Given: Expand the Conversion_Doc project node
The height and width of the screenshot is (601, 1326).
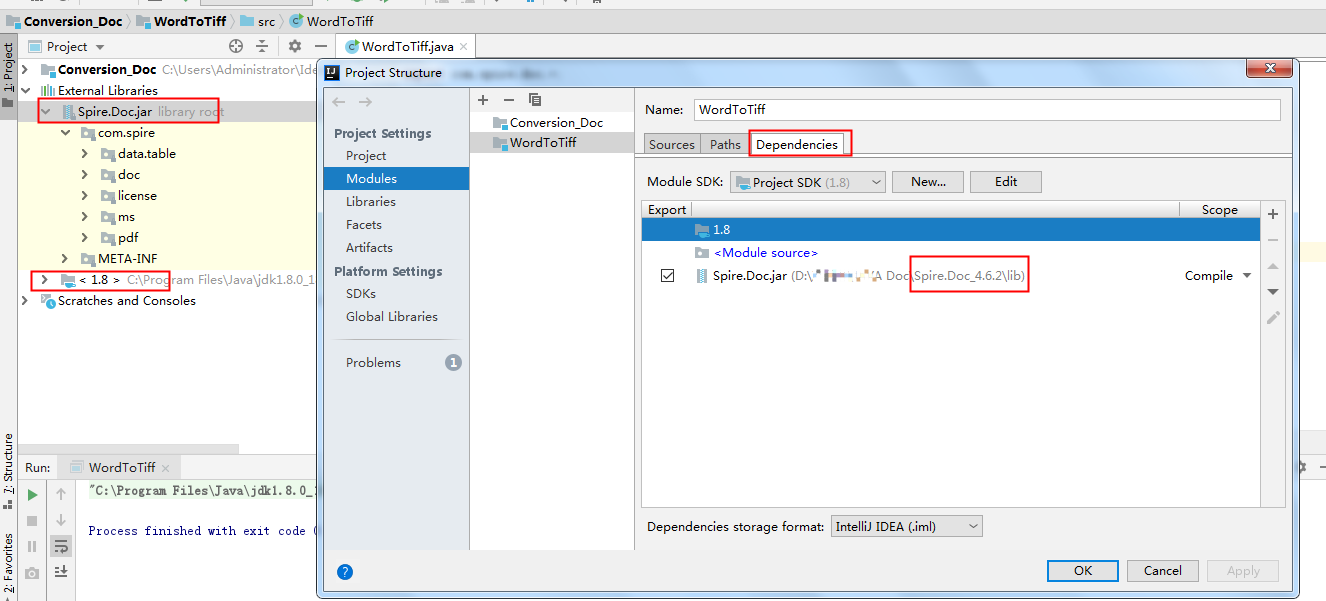Looking at the screenshot, I should (x=24, y=70).
